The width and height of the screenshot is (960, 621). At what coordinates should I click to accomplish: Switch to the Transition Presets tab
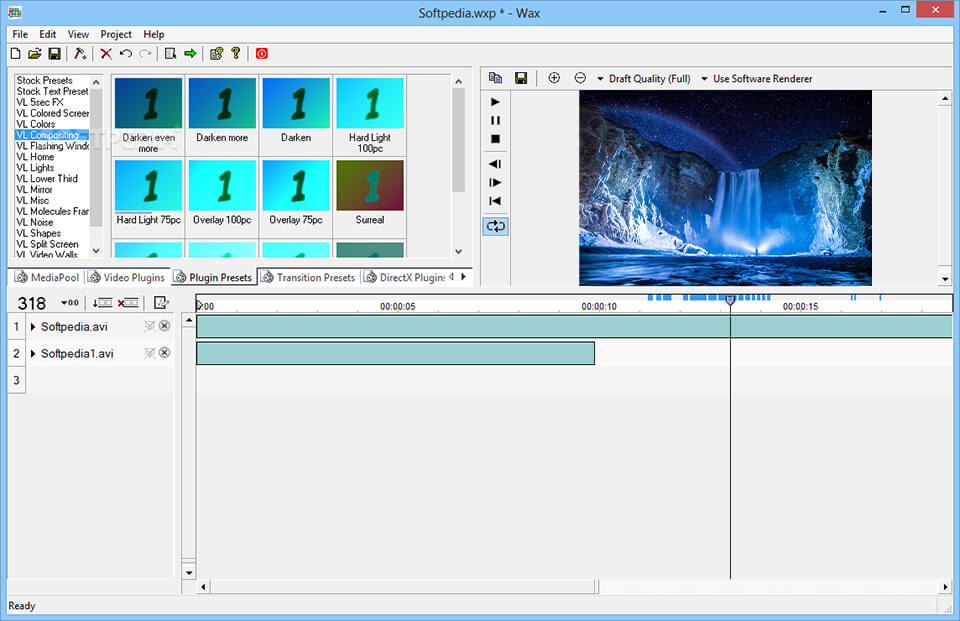[x=308, y=277]
